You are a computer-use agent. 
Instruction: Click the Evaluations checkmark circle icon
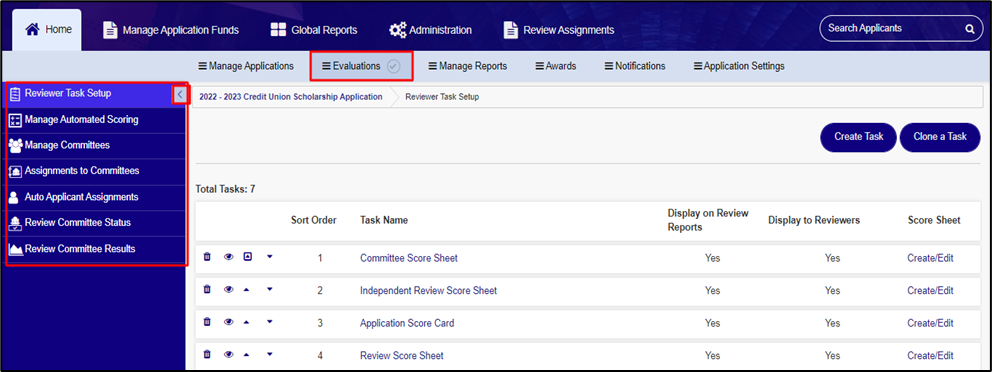(x=394, y=66)
